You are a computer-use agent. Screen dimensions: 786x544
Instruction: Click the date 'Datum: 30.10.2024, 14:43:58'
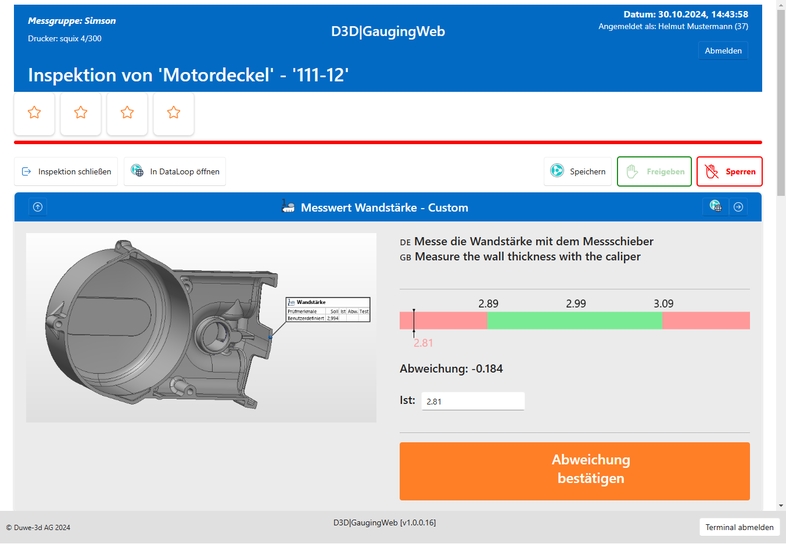[x=686, y=15]
